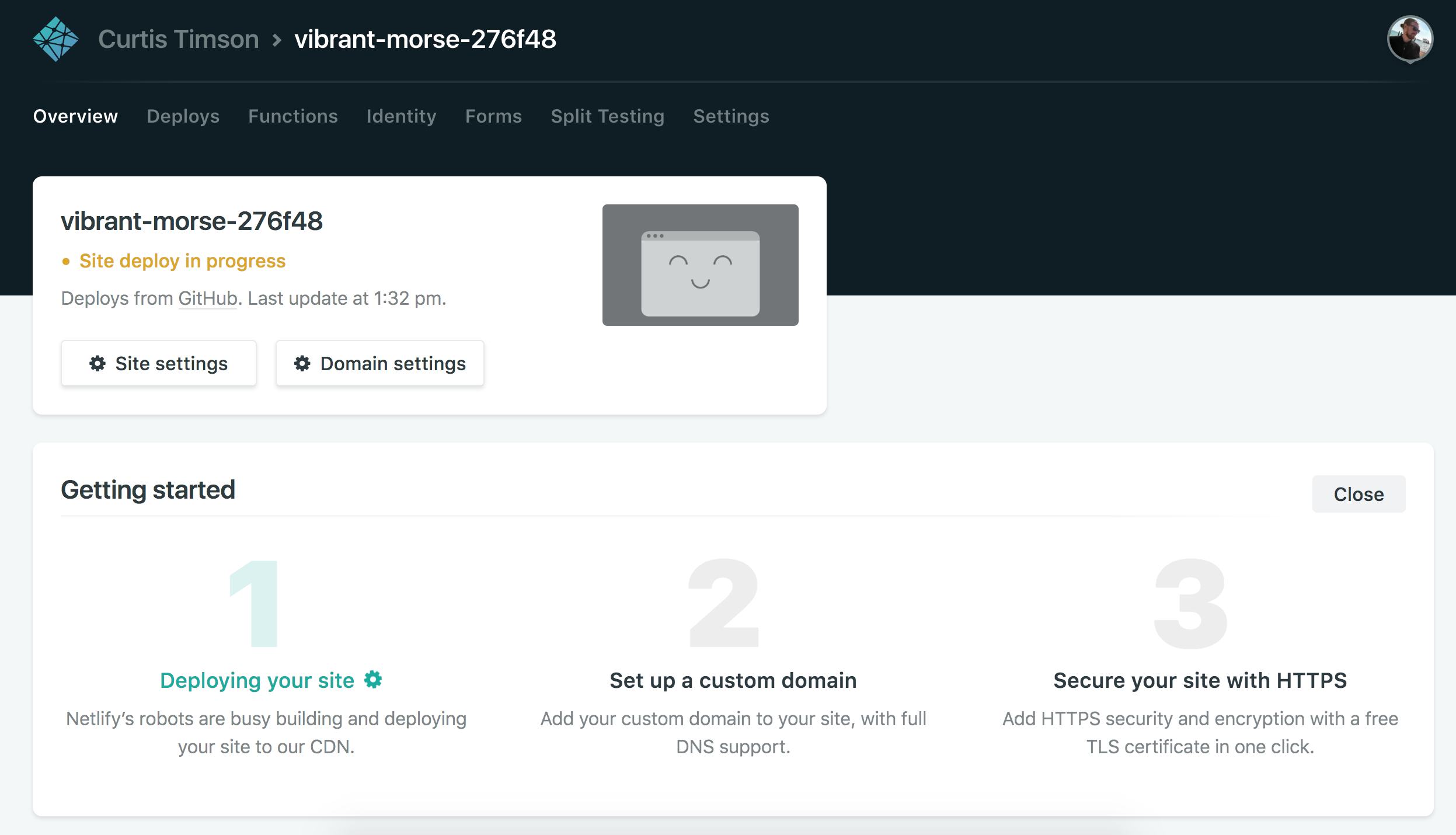This screenshot has height=835, width=1456.
Task: Click Site deploy in progress status
Action: click(x=182, y=261)
